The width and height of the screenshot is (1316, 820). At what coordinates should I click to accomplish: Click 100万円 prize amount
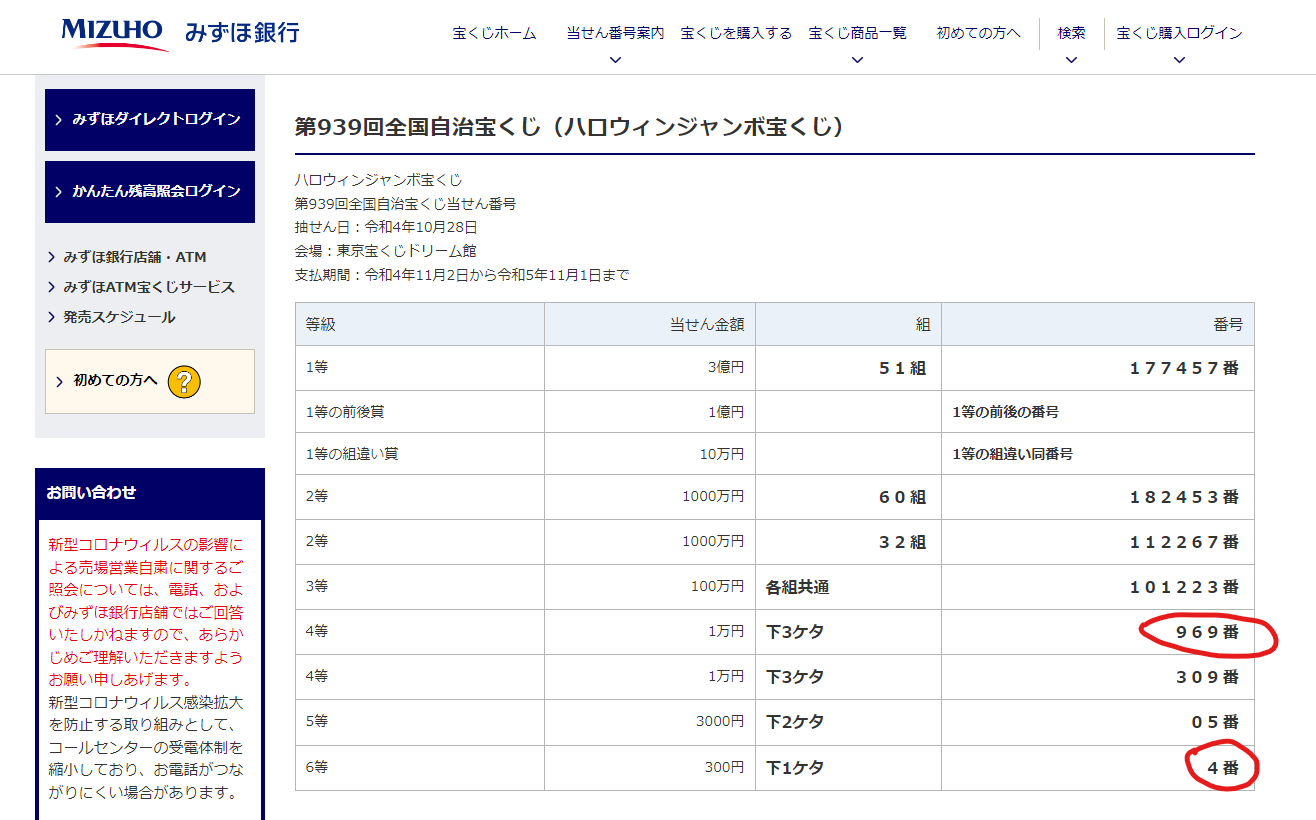[x=717, y=587]
